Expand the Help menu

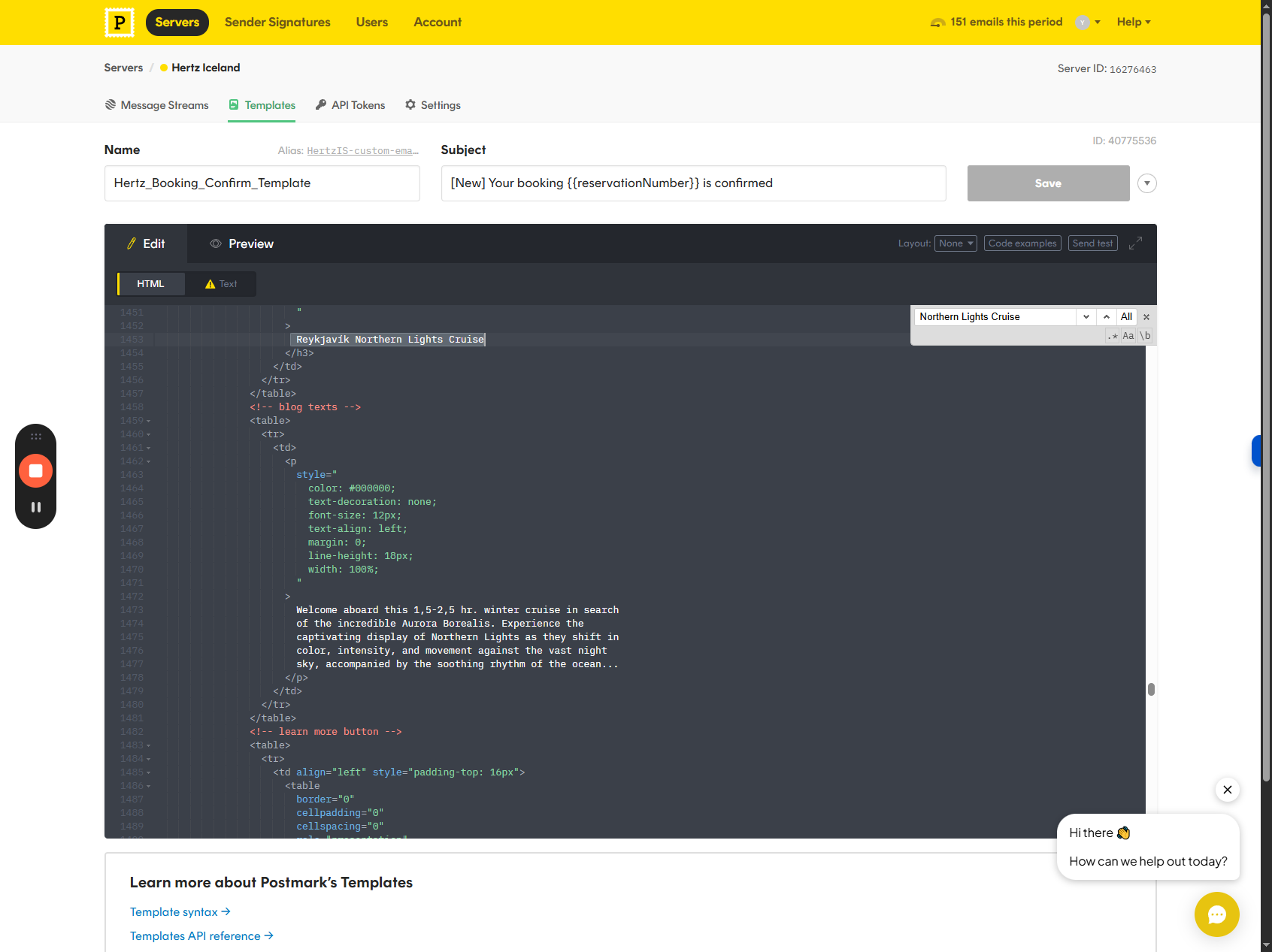(1134, 22)
